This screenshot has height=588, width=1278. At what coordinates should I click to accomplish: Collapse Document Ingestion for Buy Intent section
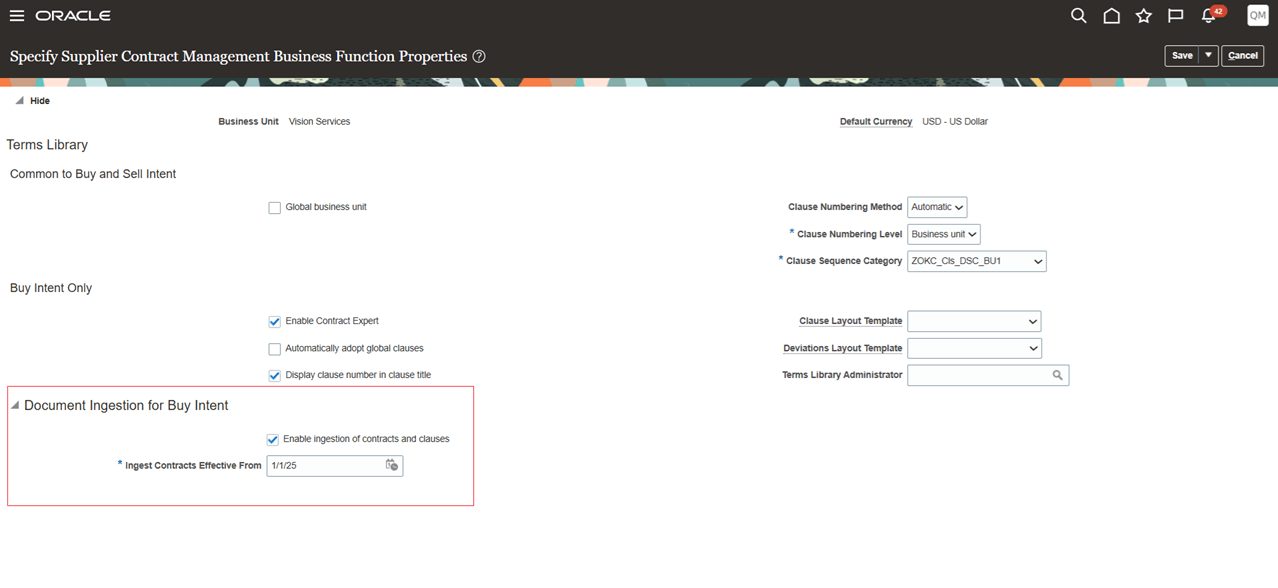pyautogui.click(x=15, y=406)
